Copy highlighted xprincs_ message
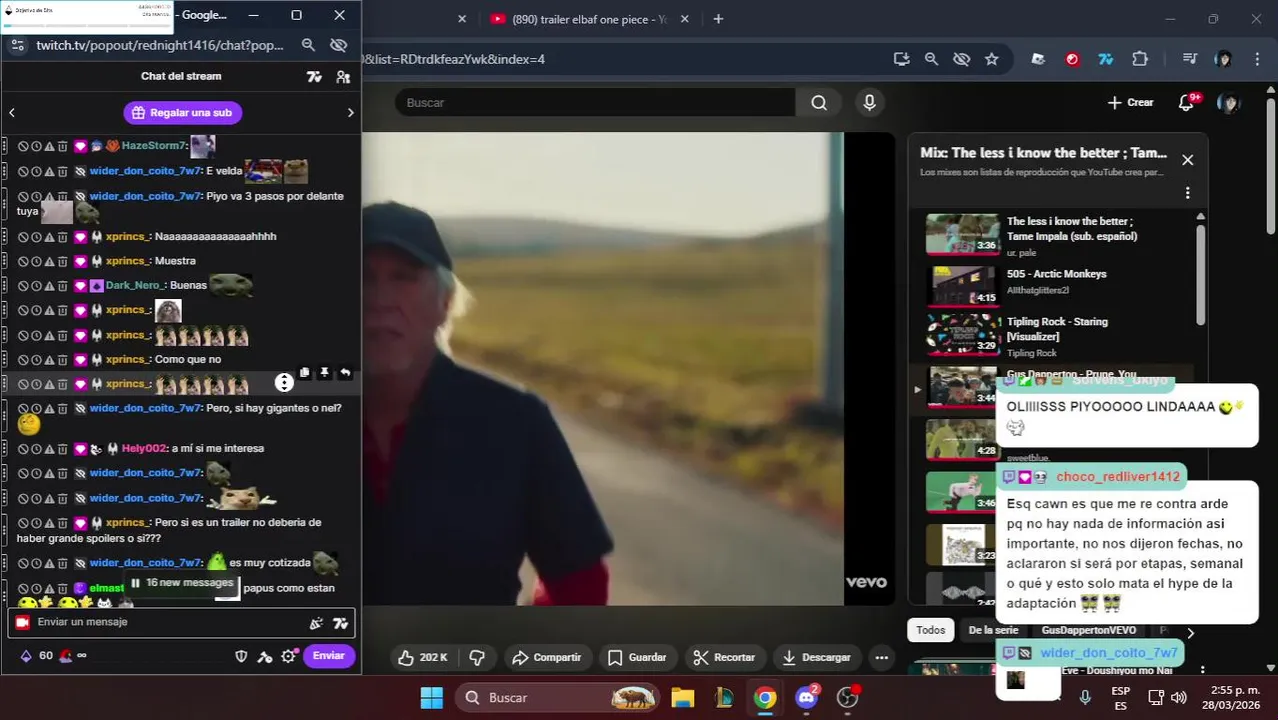This screenshot has height=720, width=1278. [305, 372]
